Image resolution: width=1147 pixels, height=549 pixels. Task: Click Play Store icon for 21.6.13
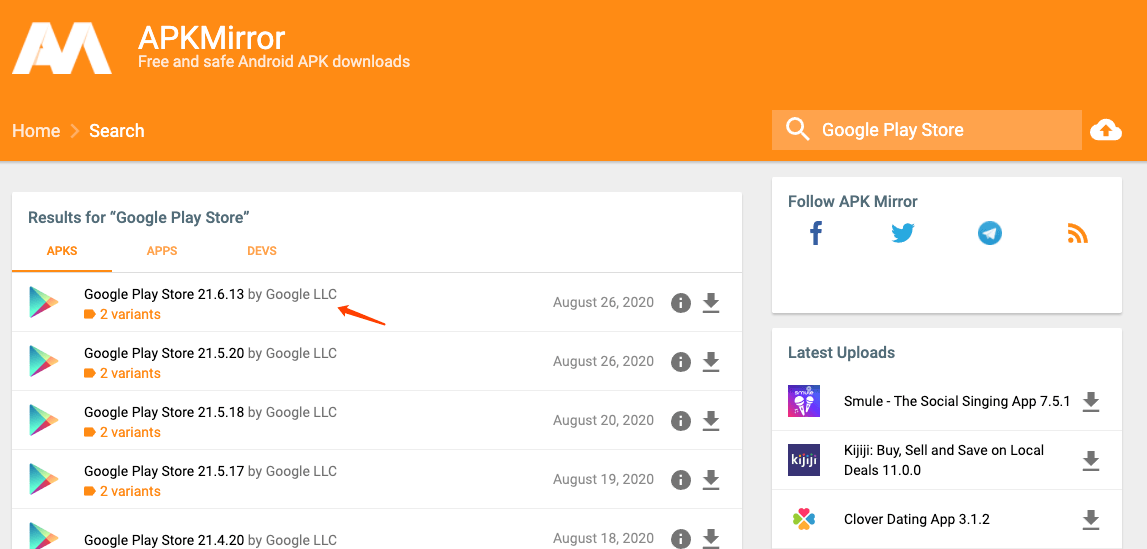tap(44, 303)
